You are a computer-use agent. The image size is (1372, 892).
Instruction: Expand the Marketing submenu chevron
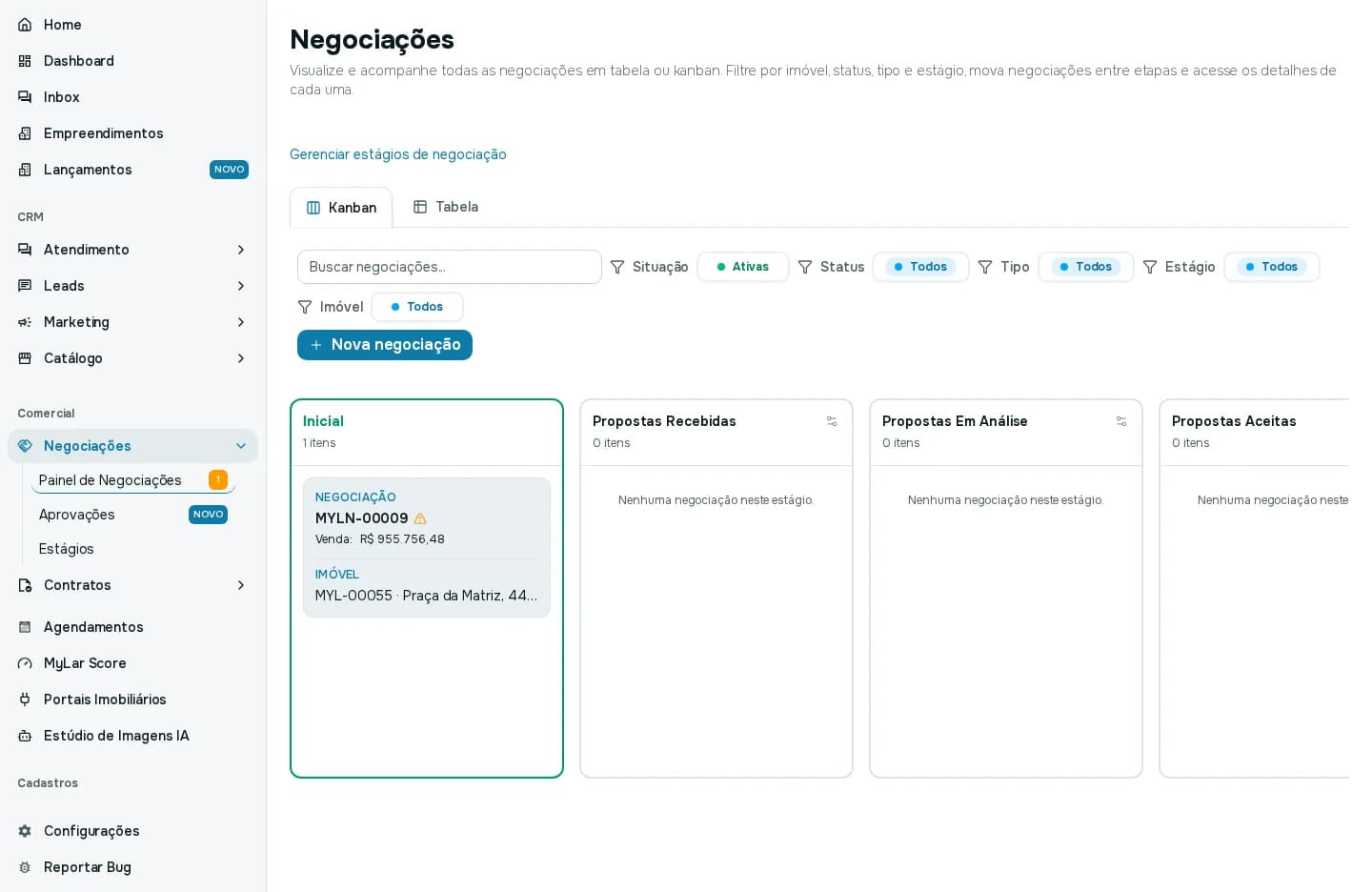pyautogui.click(x=241, y=322)
